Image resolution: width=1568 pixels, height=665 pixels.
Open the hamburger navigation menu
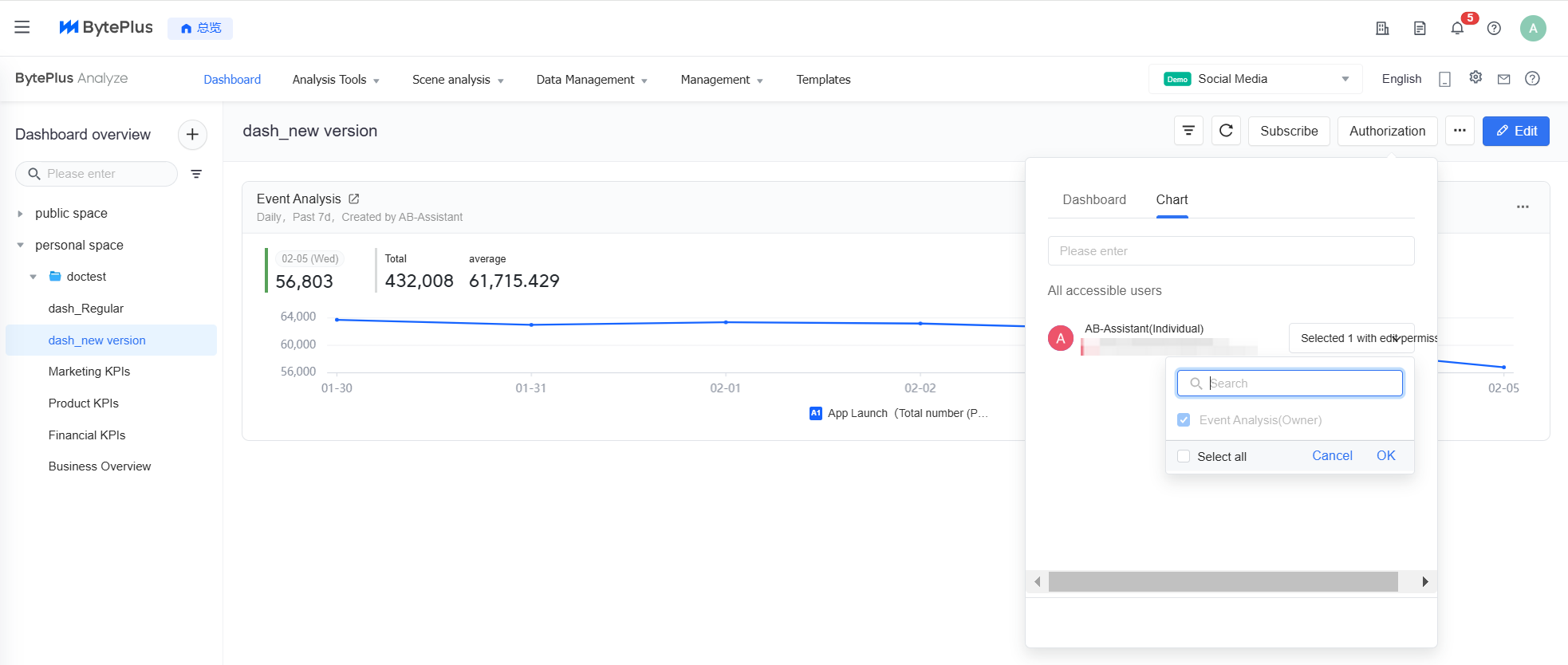point(22,27)
